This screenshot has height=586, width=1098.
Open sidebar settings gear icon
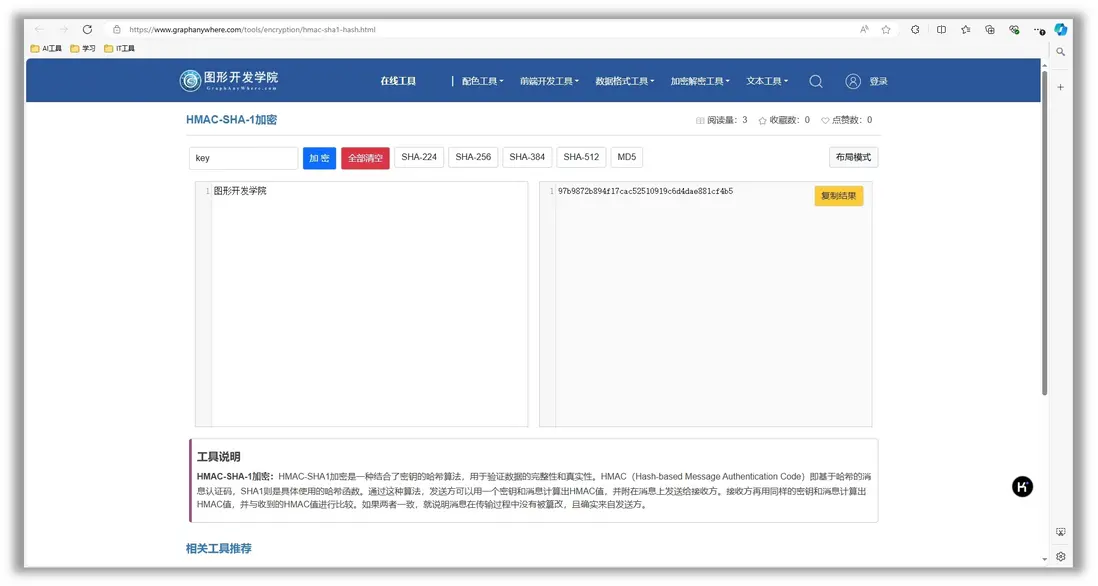coord(1061,557)
